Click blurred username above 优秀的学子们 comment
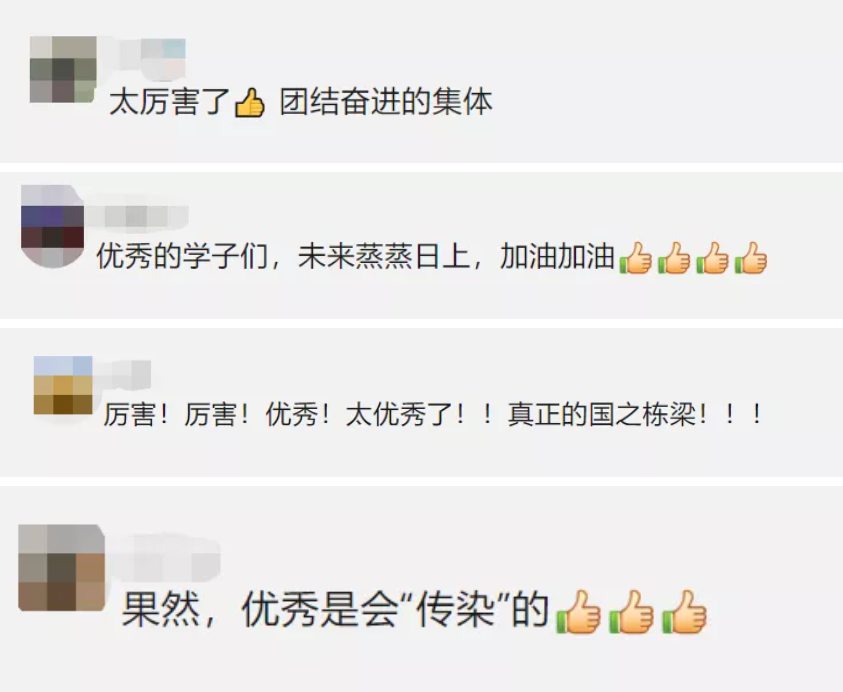 point(136,217)
